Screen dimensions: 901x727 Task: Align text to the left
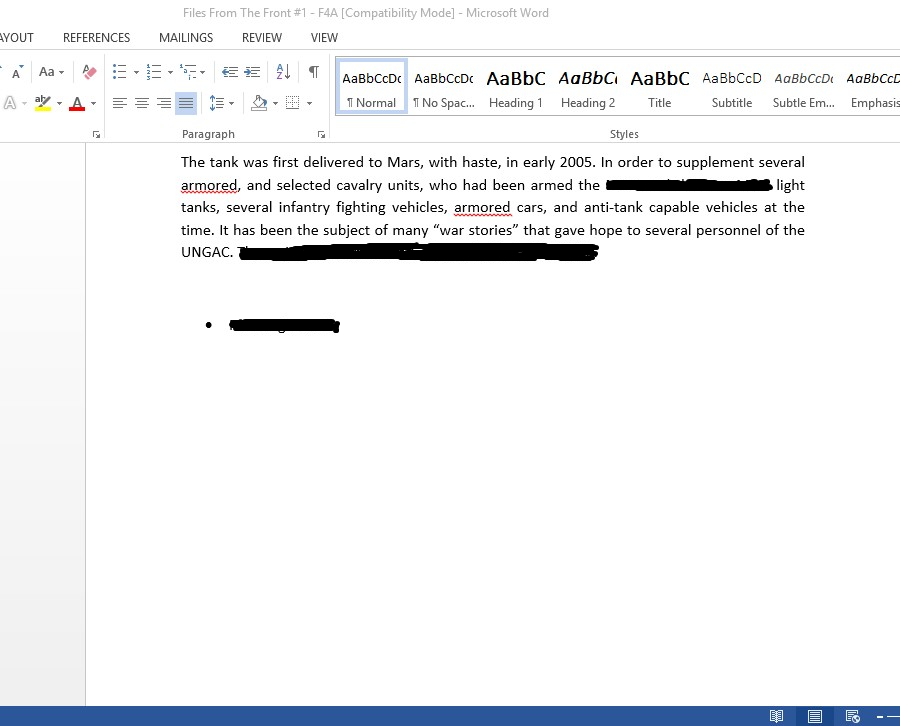coord(120,103)
